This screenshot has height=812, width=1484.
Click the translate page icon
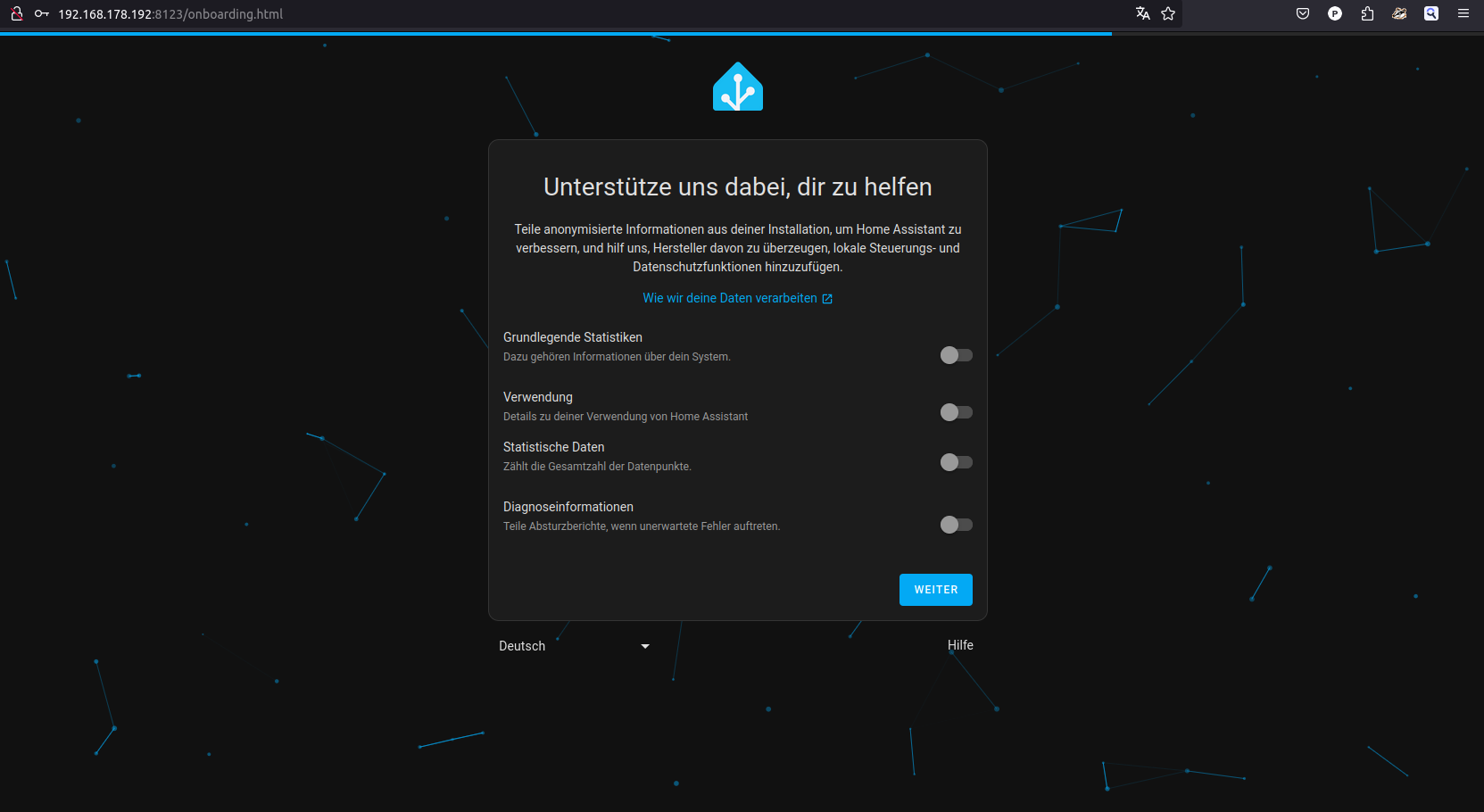(x=1142, y=13)
